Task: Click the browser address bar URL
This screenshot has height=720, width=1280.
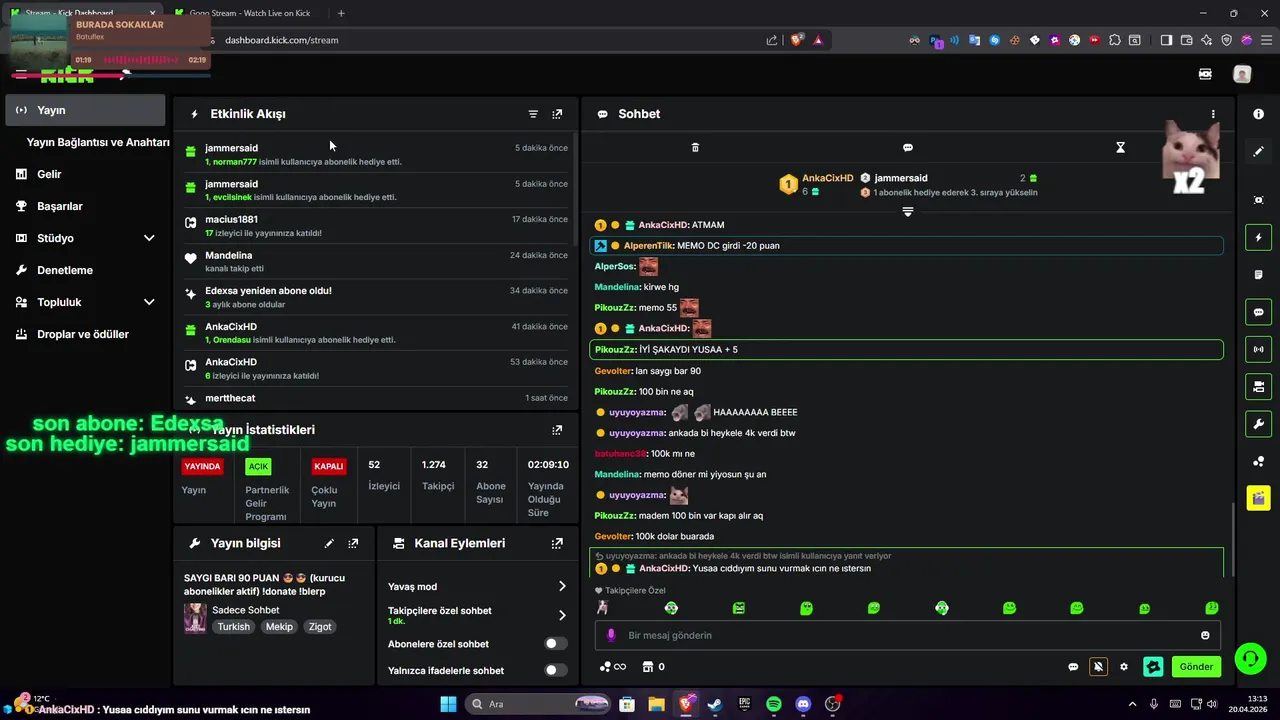Action: 282,40
